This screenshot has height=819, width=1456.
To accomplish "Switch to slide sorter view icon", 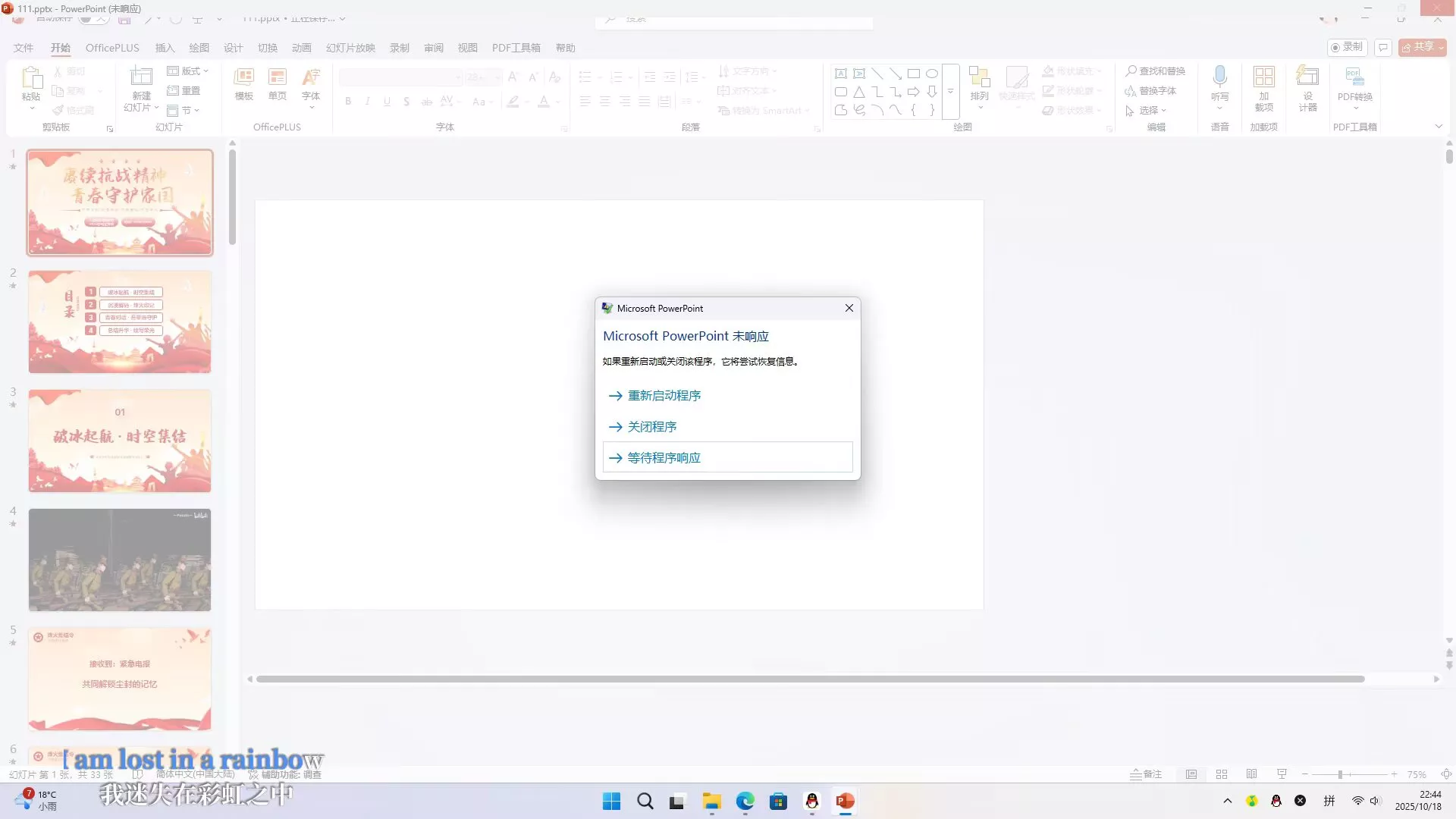I will 1222,774.
